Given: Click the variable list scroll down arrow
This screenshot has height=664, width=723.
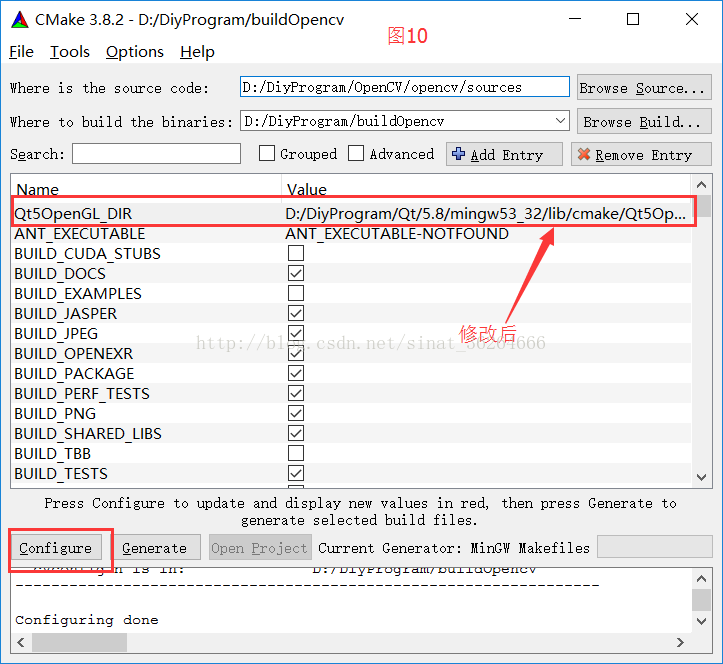Looking at the screenshot, I should coord(701,477).
